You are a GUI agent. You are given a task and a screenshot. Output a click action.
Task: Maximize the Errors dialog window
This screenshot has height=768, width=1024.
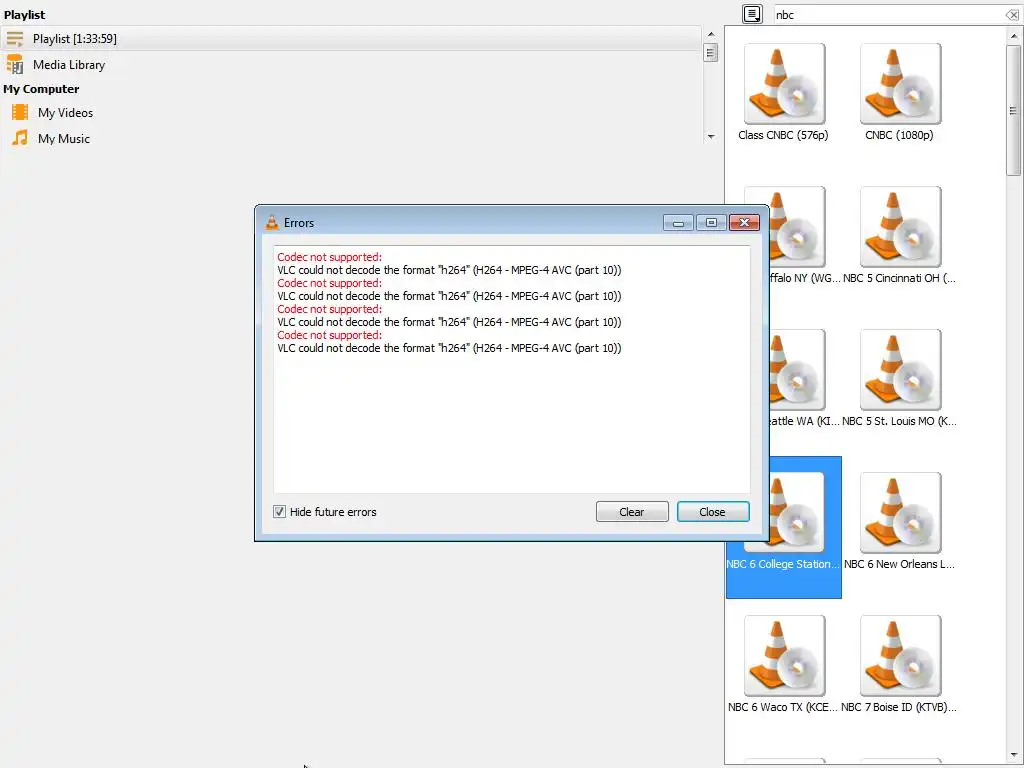(x=711, y=223)
